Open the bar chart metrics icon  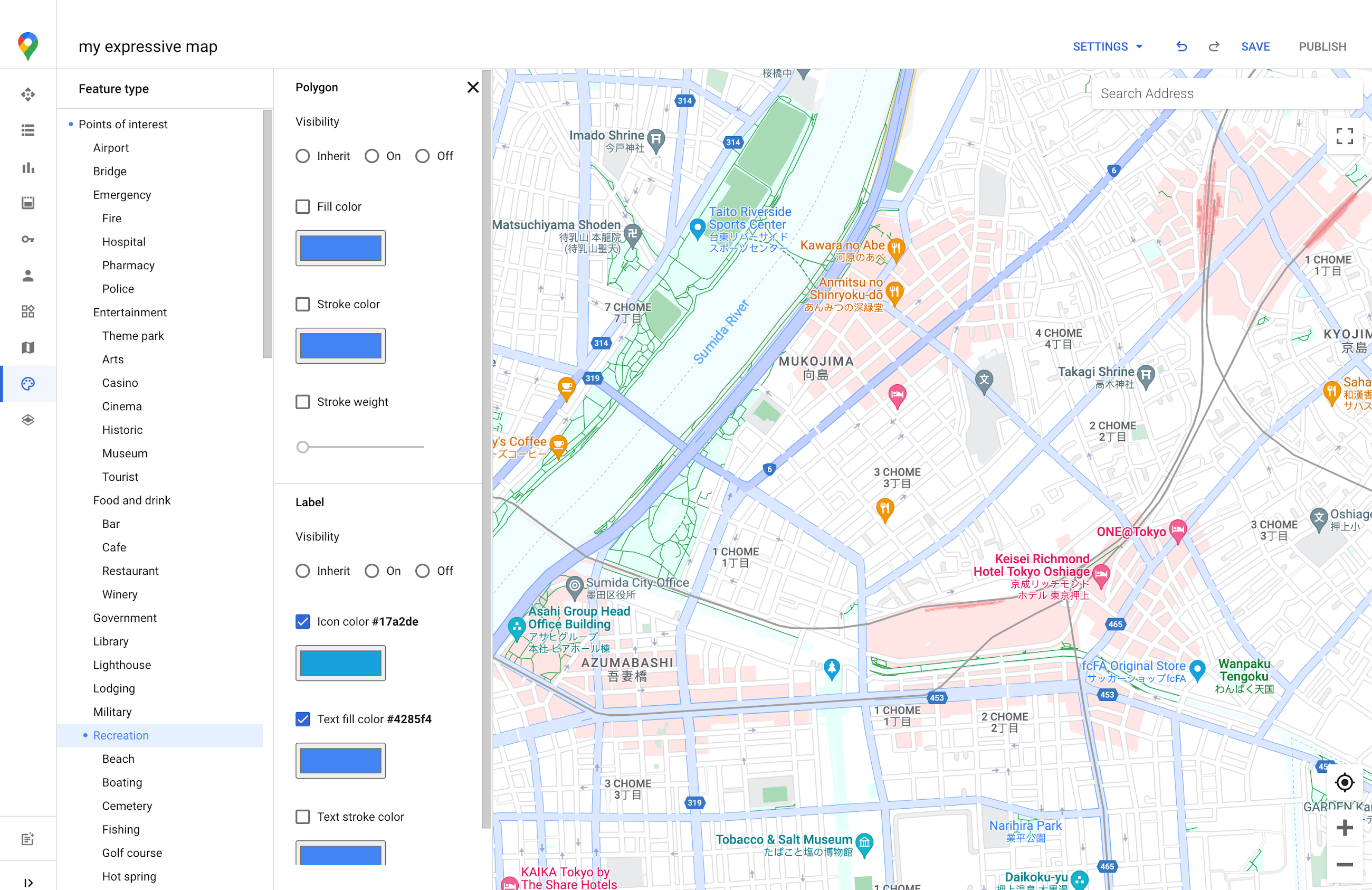pyautogui.click(x=27, y=167)
